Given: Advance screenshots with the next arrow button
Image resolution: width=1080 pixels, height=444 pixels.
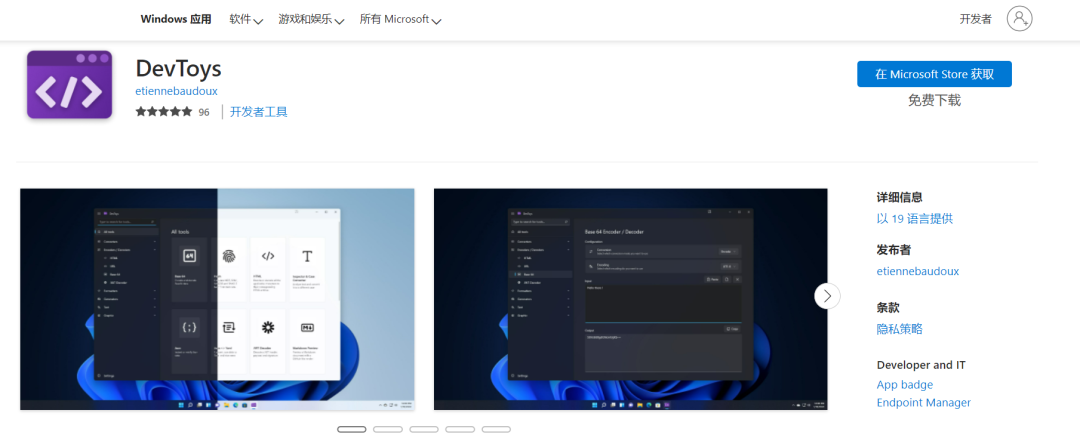Looking at the screenshot, I should tap(827, 296).
